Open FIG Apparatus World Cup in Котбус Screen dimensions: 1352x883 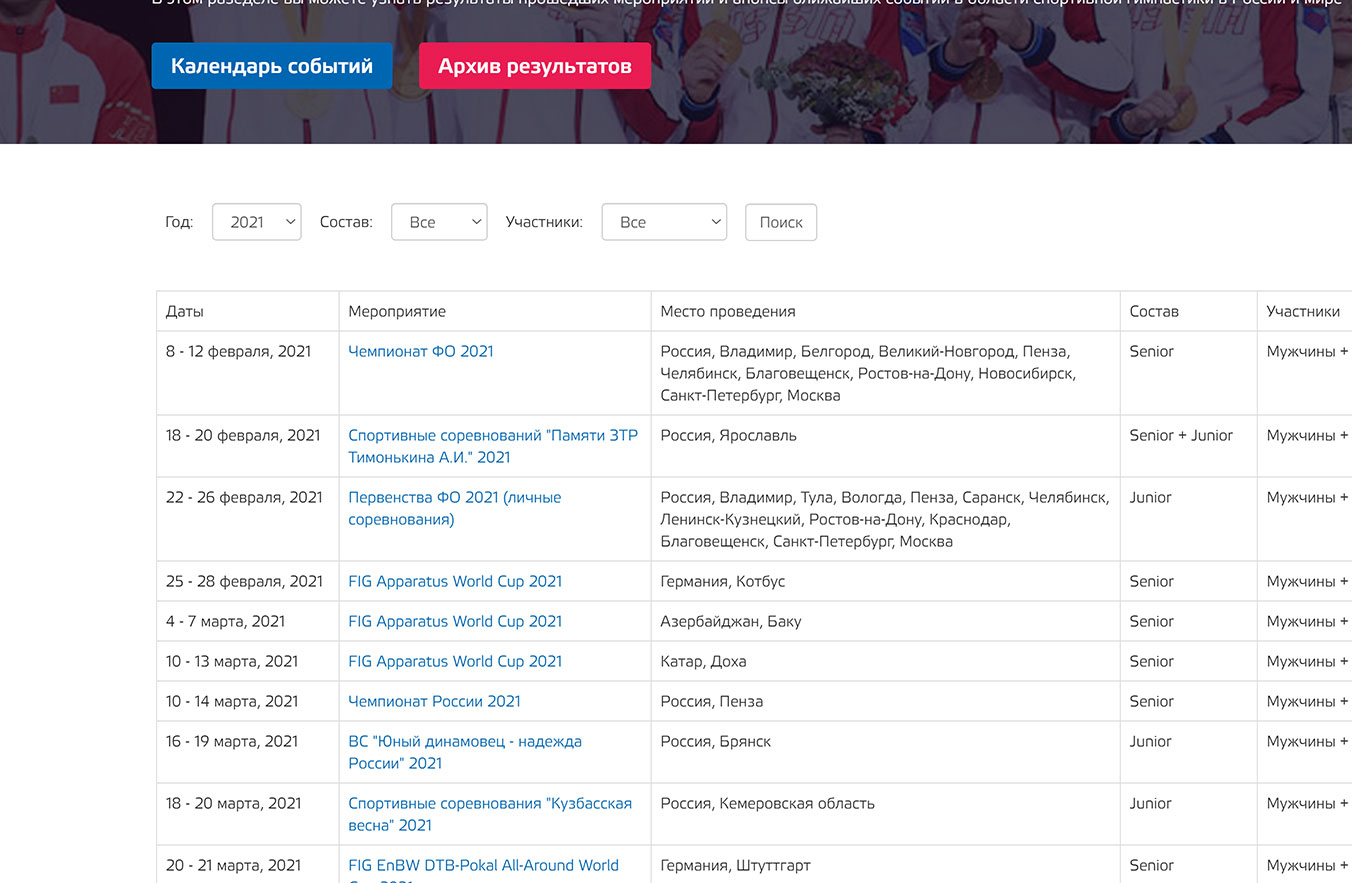pos(455,581)
